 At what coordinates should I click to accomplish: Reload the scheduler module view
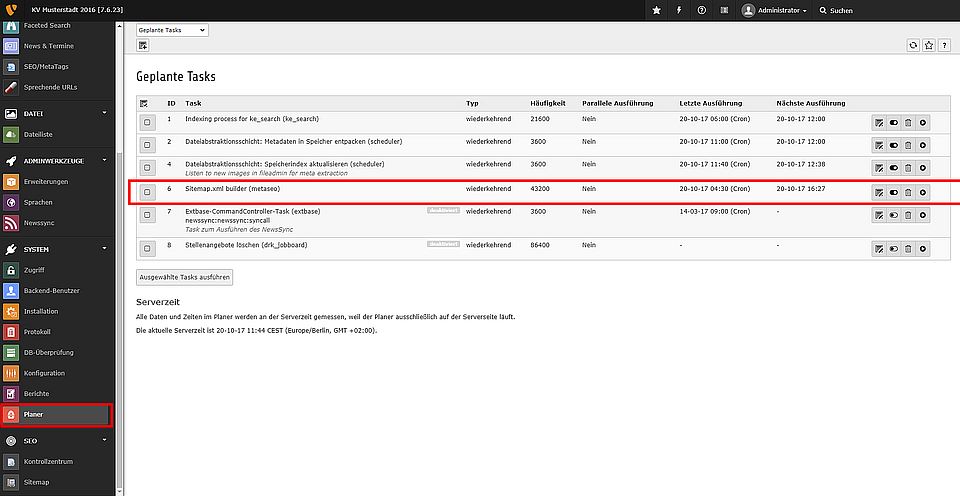click(x=913, y=46)
